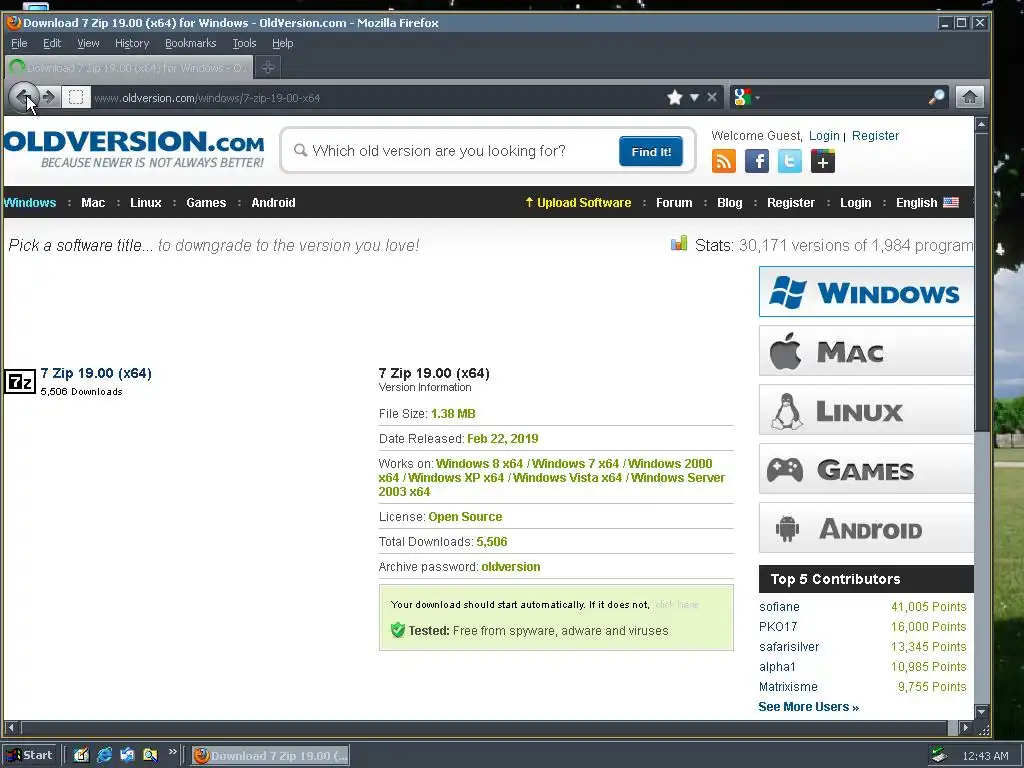
Task: Click the Firefox taskbar button
Action: tap(271, 756)
